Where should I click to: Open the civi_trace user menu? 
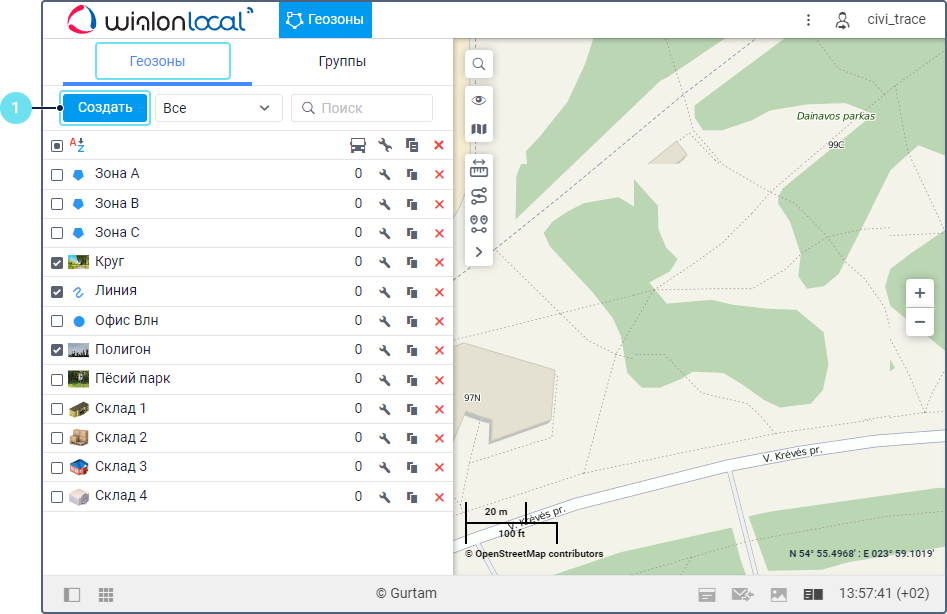pyautogui.click(x=896, y=19)
